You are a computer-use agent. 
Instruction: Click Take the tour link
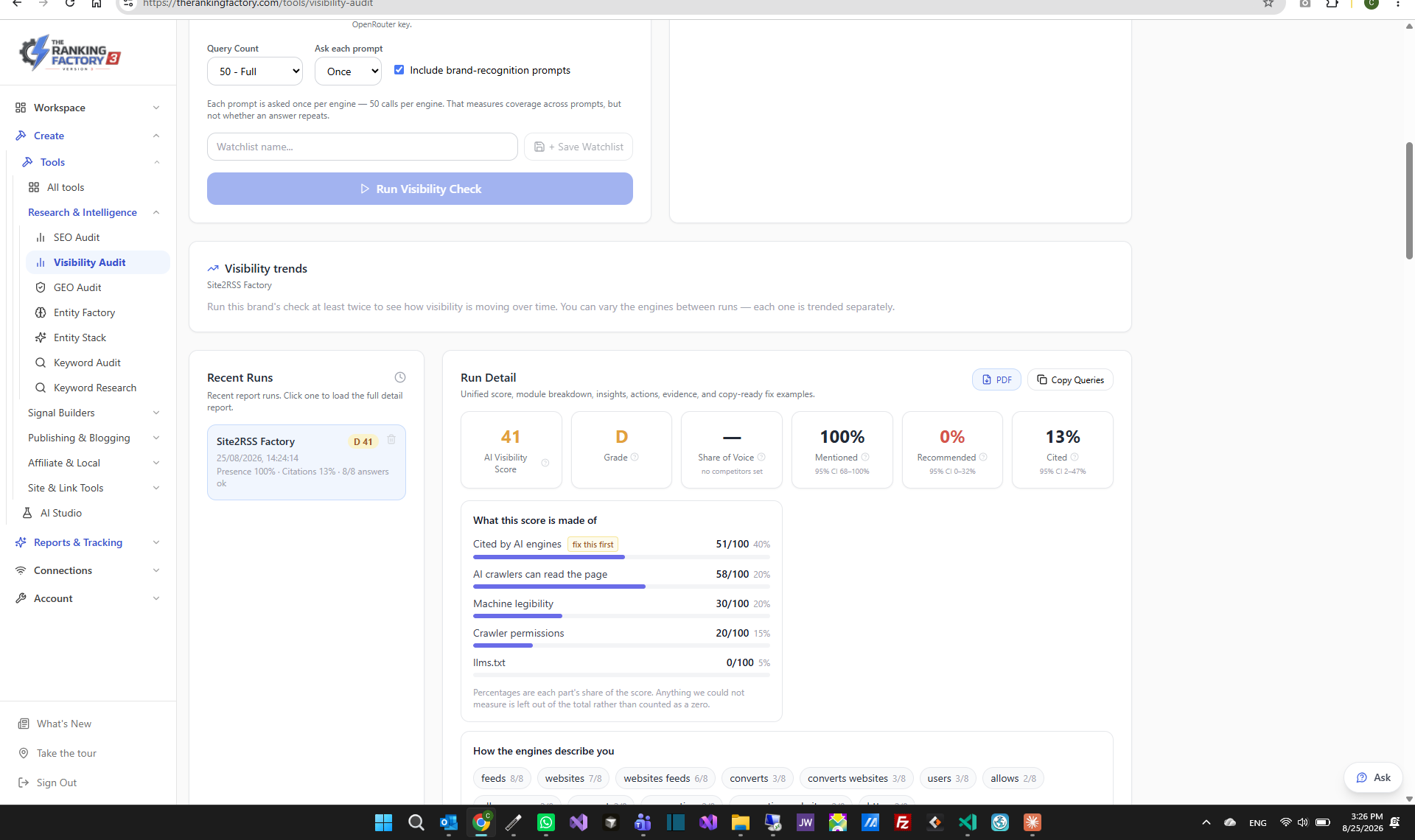click(66, 753)
